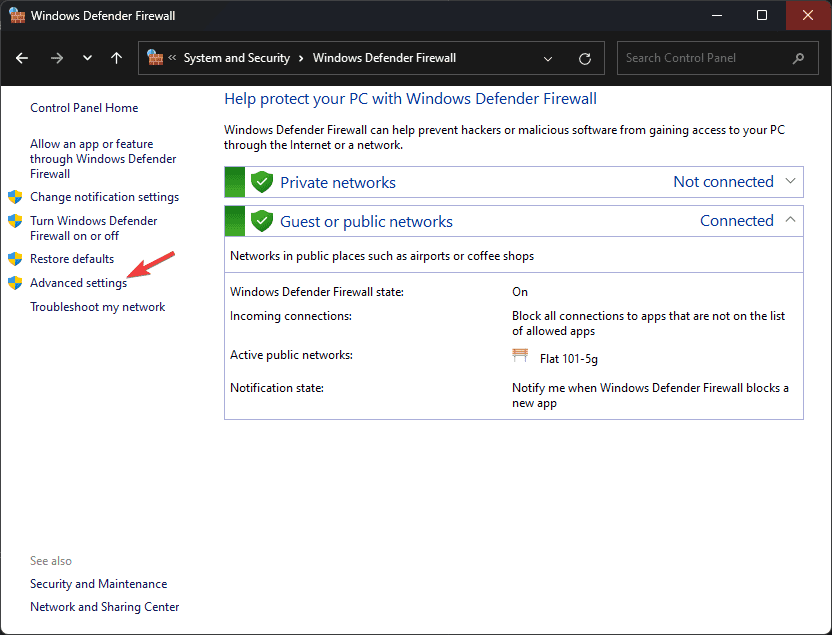Click the Back navigation arrow
This screenshot has width=832, height=635.
click(x=22, y=58)
